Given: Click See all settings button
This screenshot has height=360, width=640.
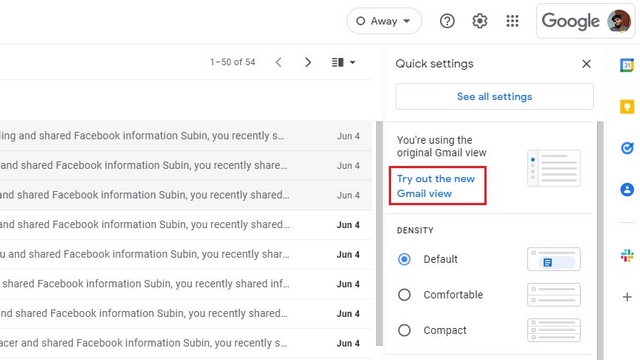Looking at the screenshot, I should pos(494,96).
